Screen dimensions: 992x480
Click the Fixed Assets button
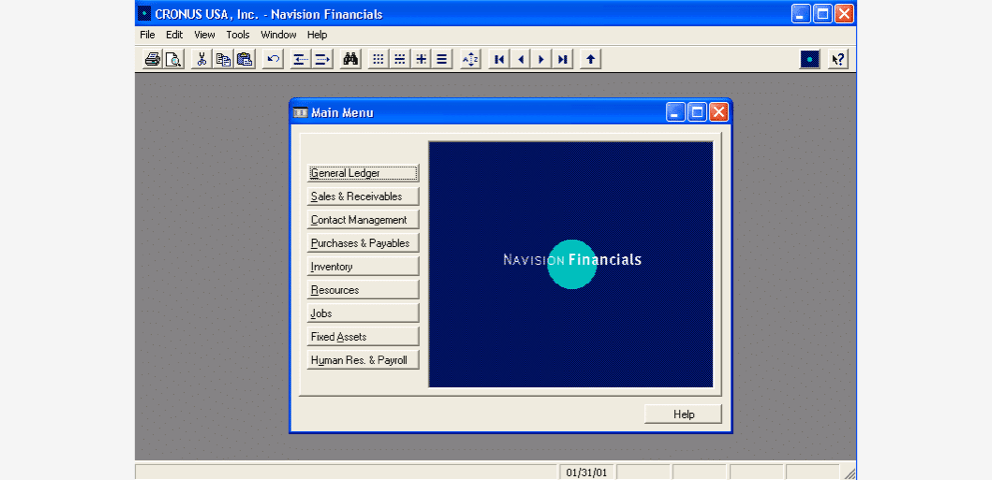[x=362, y=337]
